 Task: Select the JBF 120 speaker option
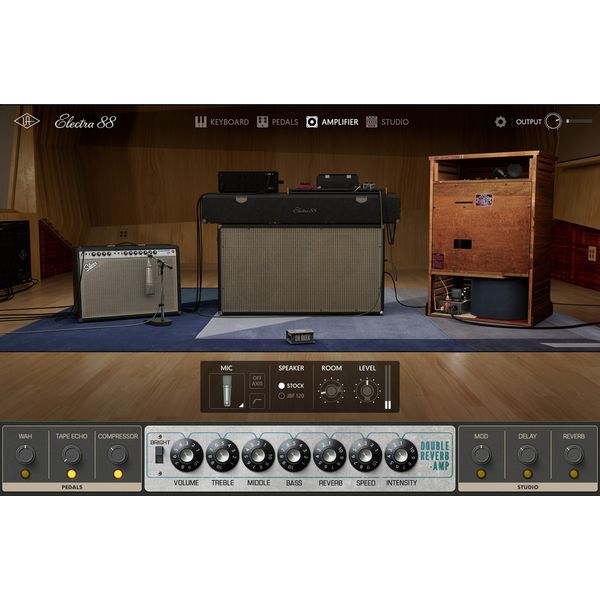(x=291, y=396)
